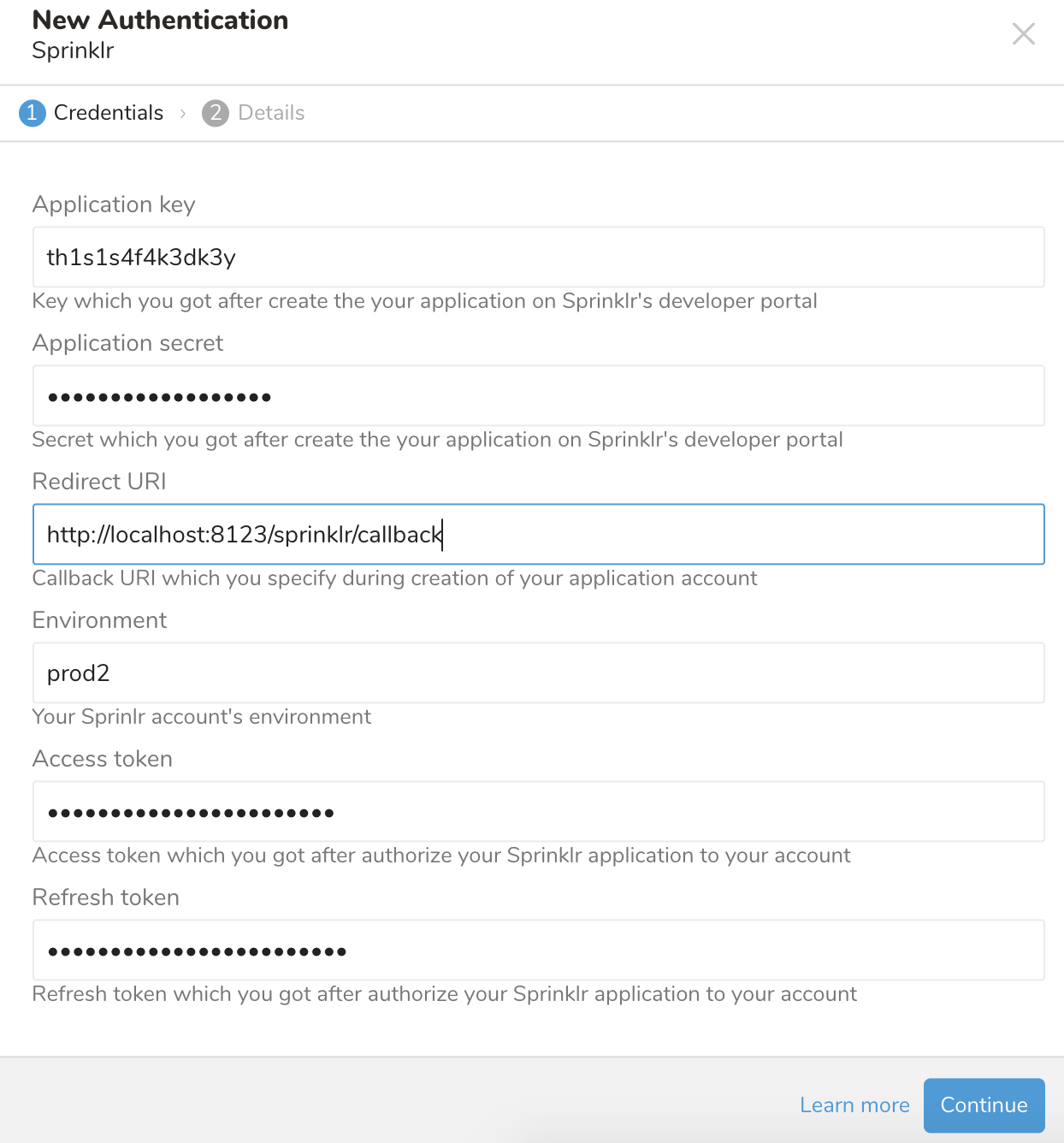Click the step 2 number circle
Screen dimensions: 1064x1143
216,113
